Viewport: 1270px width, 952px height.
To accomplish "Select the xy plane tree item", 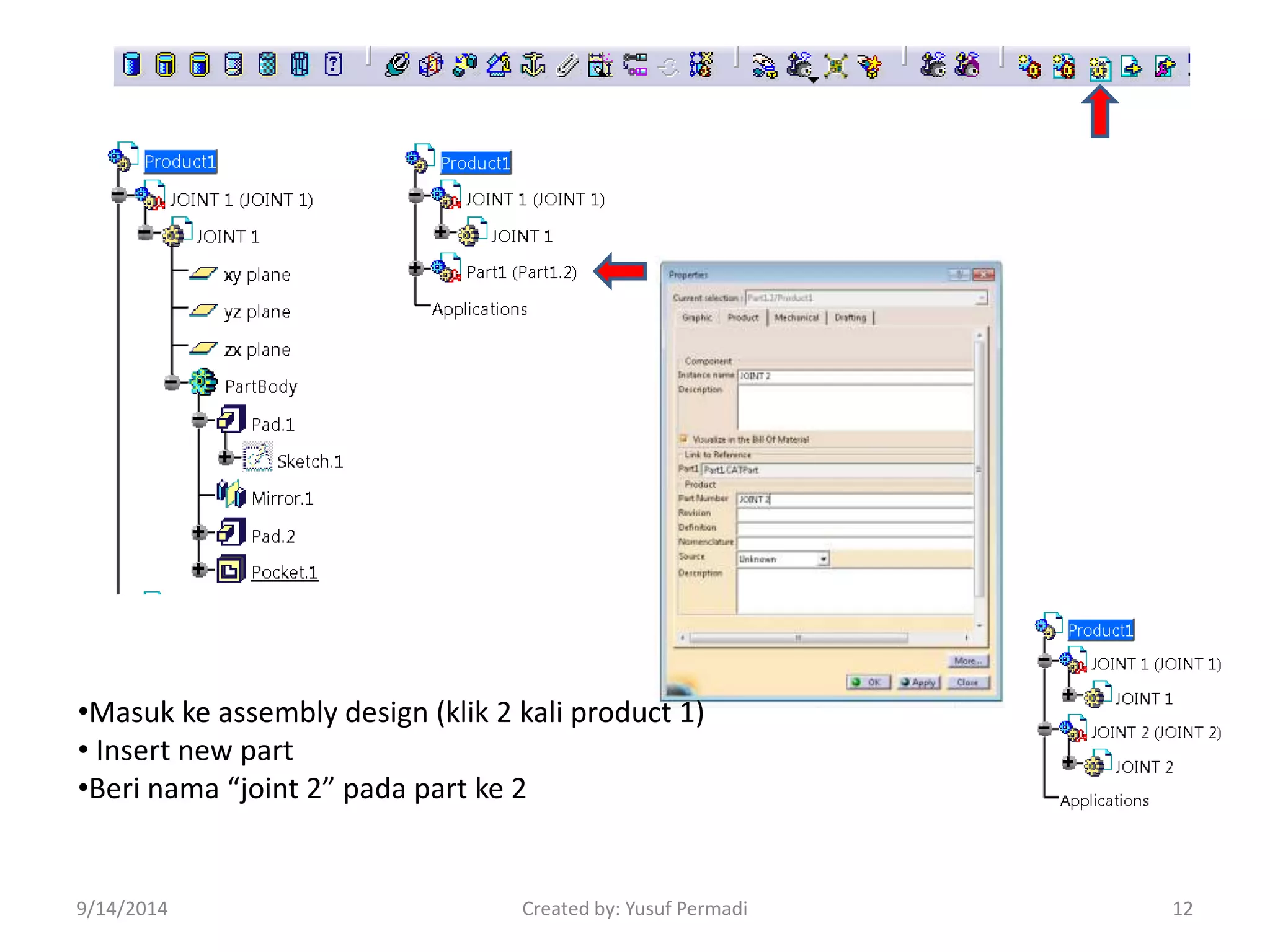I will 257,275.
